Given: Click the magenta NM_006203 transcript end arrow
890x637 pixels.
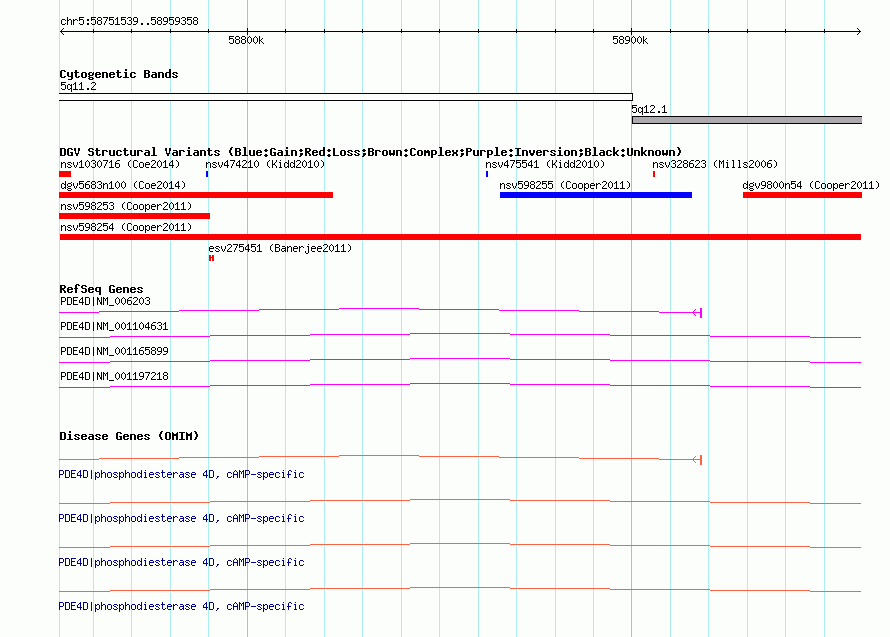Looking at the screenshot, I should [x=698, y=313].
